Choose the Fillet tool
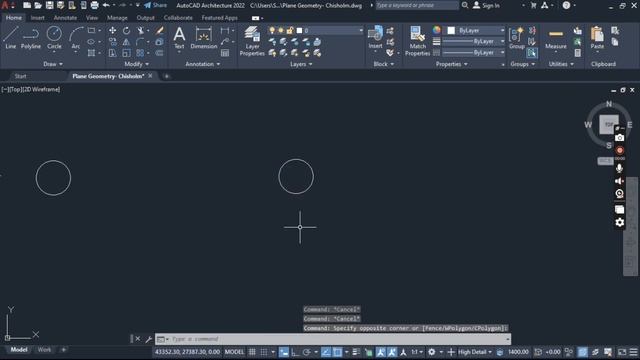 [140, 42]
